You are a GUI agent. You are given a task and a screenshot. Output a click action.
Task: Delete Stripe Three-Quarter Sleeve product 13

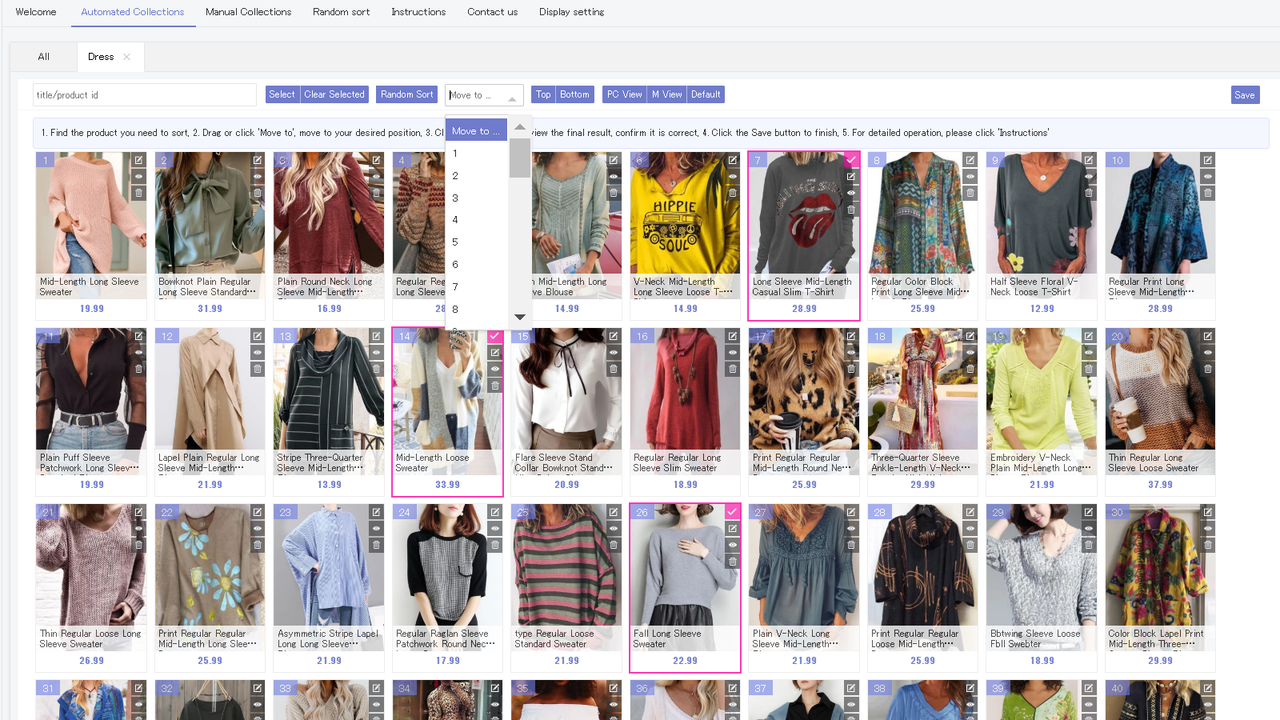tap(376, 369)
